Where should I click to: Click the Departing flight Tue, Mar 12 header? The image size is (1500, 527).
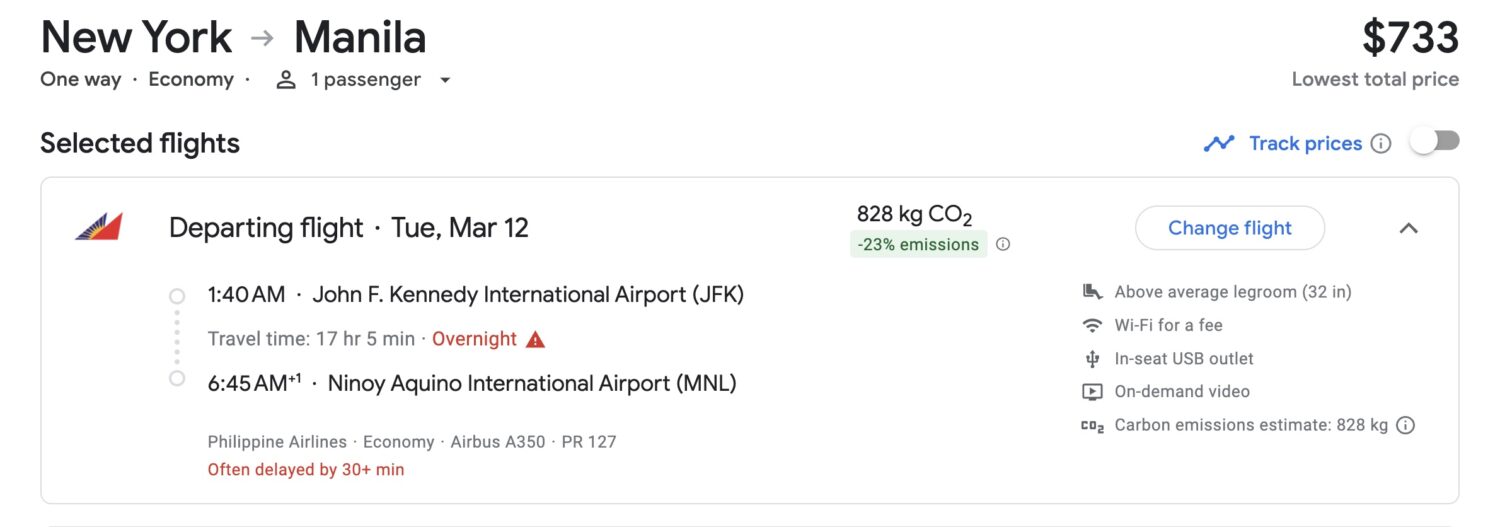(348, 227)
